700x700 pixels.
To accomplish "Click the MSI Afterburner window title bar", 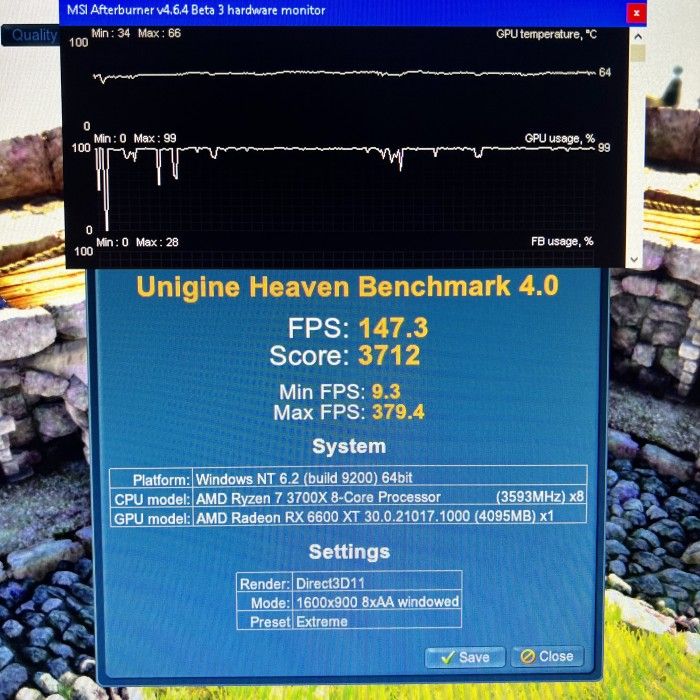I will pyautogui.click(x=342, y=11).
